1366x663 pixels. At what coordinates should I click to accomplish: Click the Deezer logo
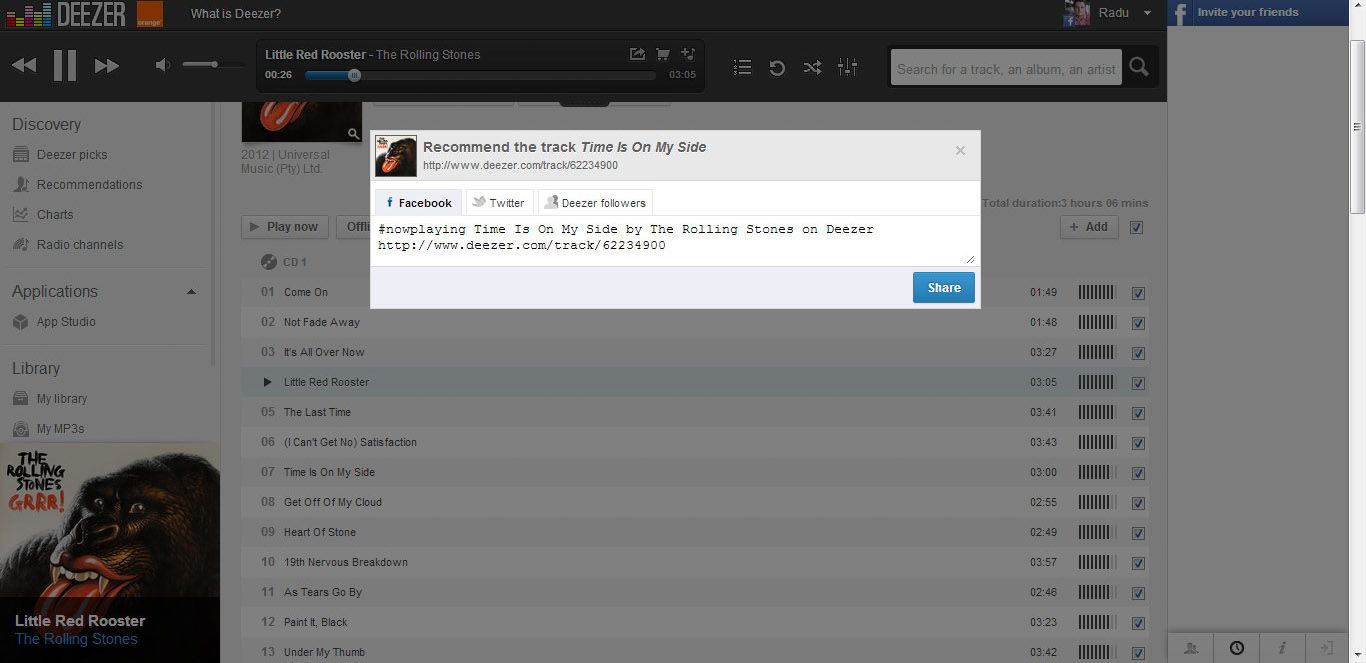pos(66,14)
